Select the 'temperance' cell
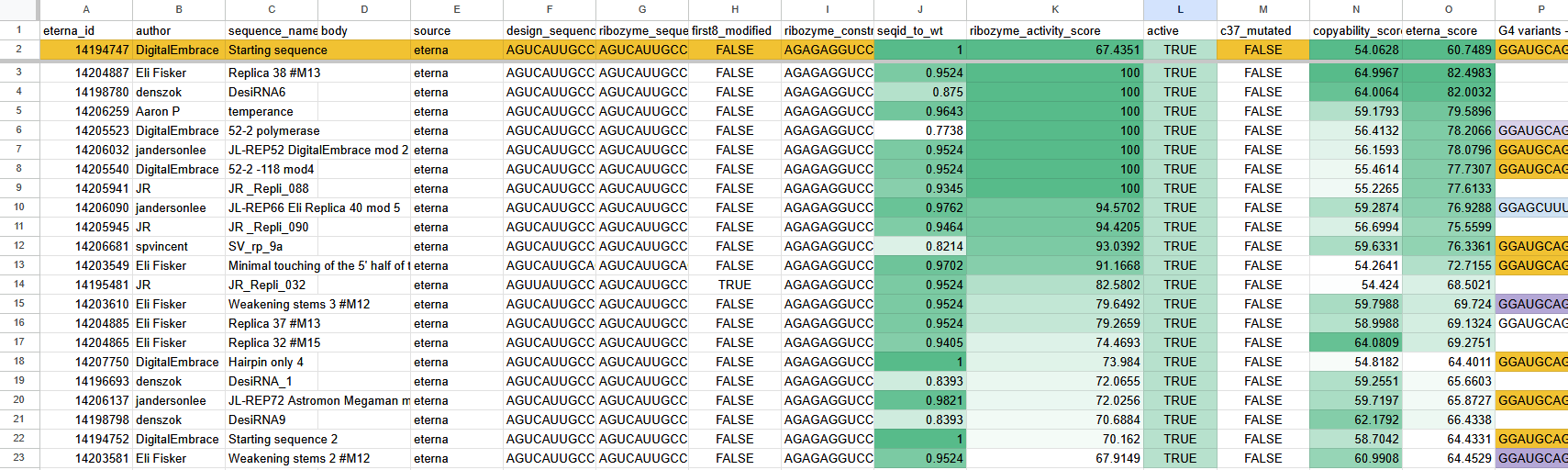The height and width of the screenshot is (470, 1568). tap(272, 111)
